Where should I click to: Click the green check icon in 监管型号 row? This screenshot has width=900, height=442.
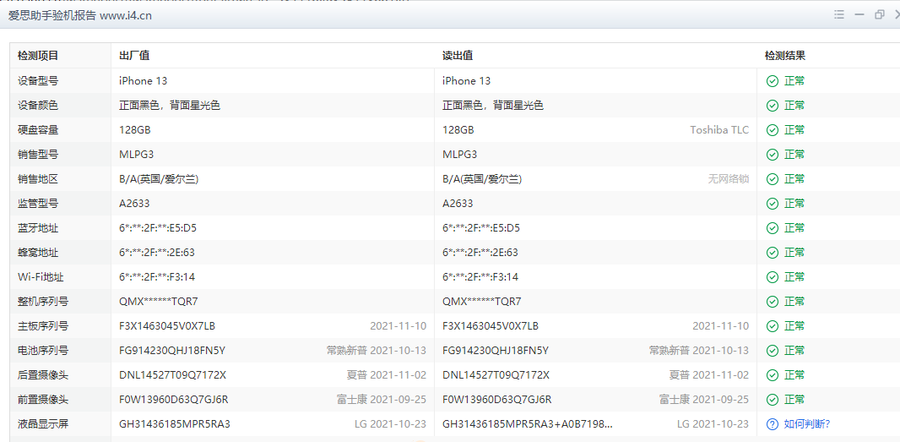pos(773,203)
